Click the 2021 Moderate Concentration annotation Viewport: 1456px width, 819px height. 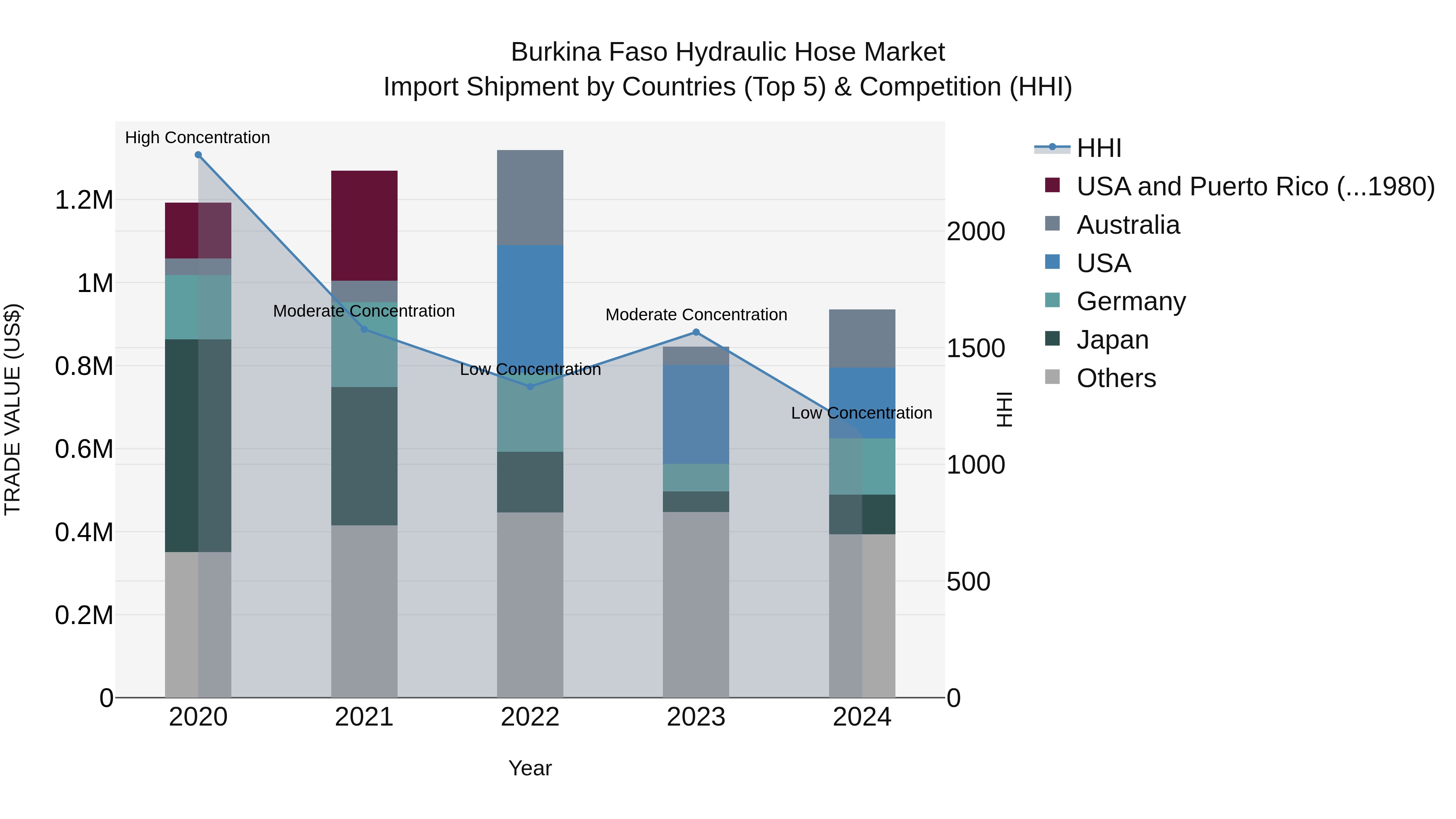pos(364,311)
